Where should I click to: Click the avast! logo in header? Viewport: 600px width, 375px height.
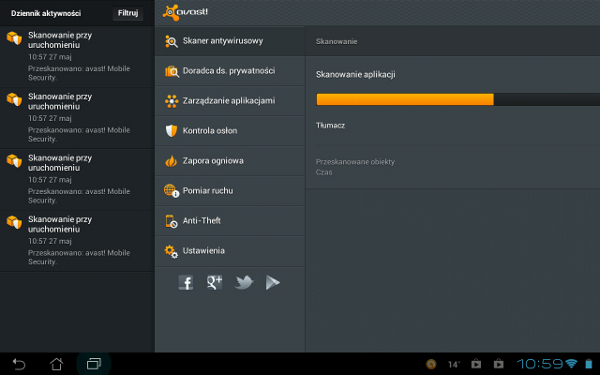click(185, 12)
